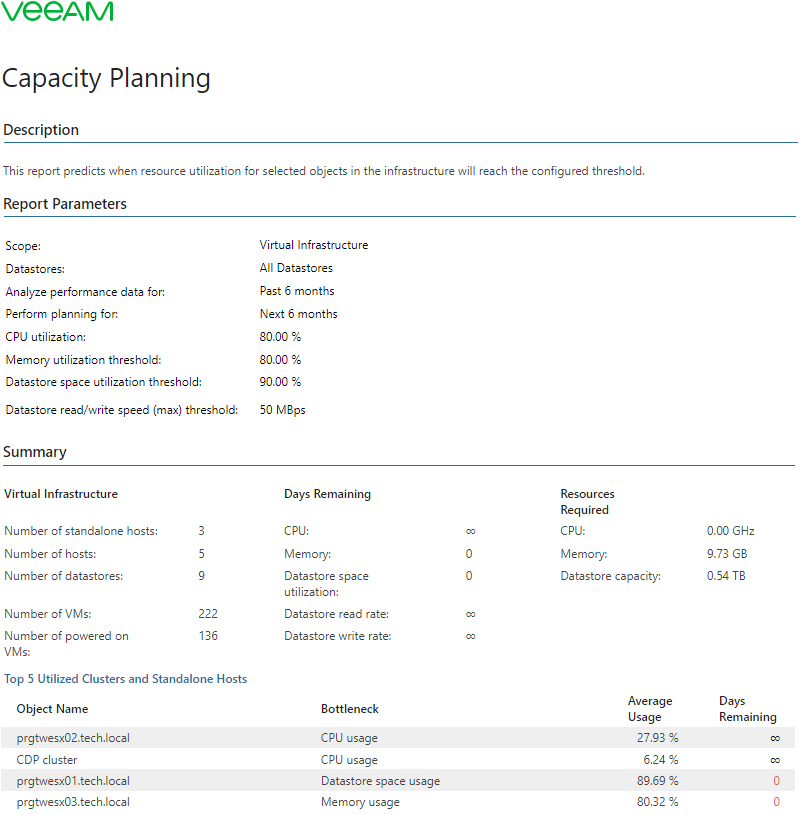Click the Next 6 months value
Screen dimensions: 808x815
pyautogui.click(x=298, y=314)
